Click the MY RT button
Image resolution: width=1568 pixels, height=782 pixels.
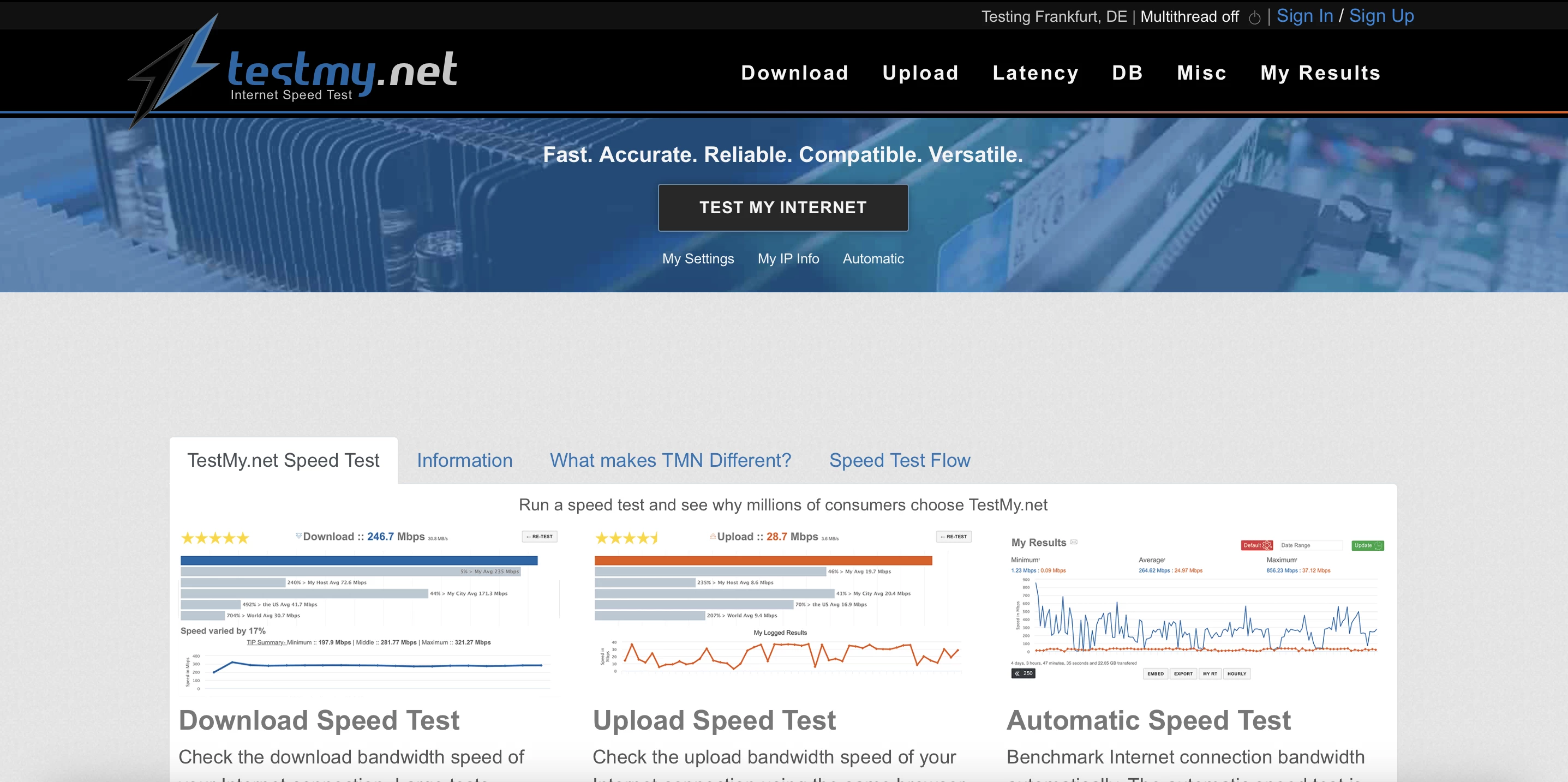[1210, 673]
